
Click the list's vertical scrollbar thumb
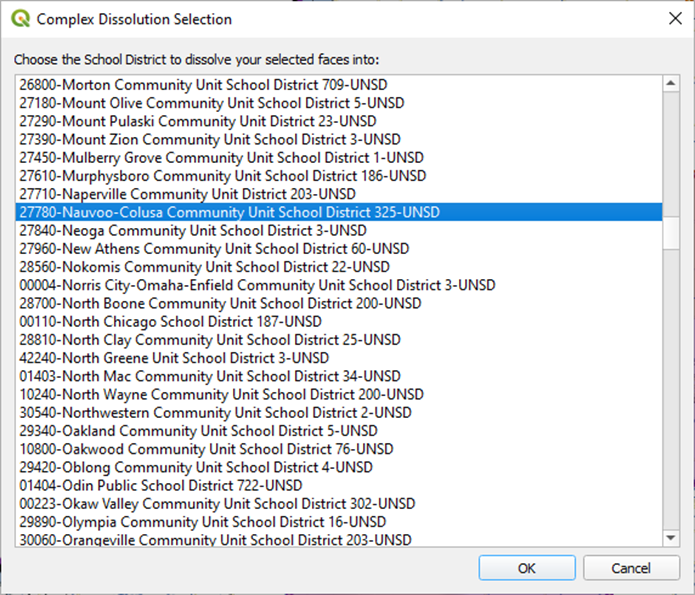click(671, 232)
